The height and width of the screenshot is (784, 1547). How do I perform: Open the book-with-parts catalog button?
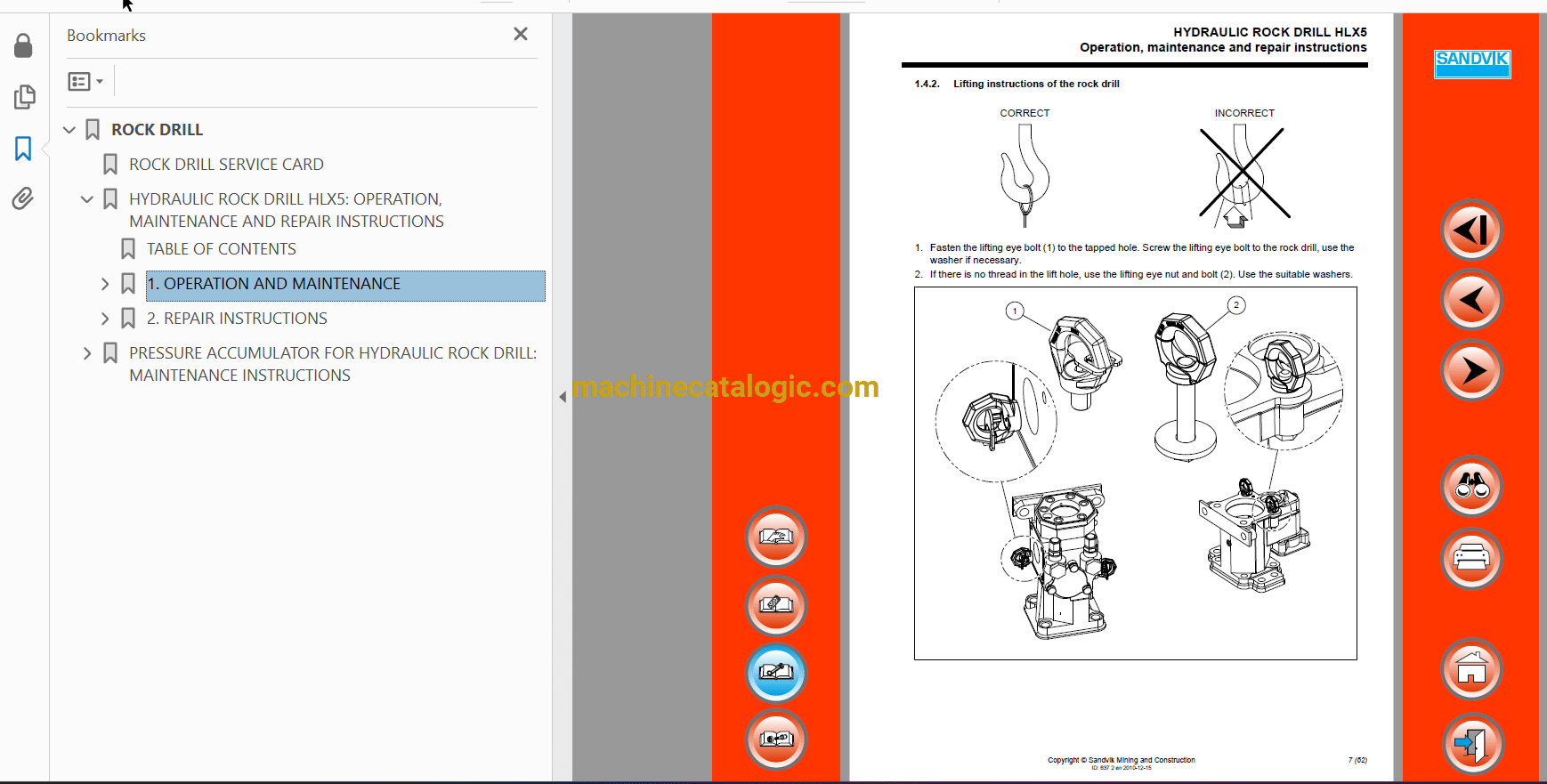(x=776, y=740)
